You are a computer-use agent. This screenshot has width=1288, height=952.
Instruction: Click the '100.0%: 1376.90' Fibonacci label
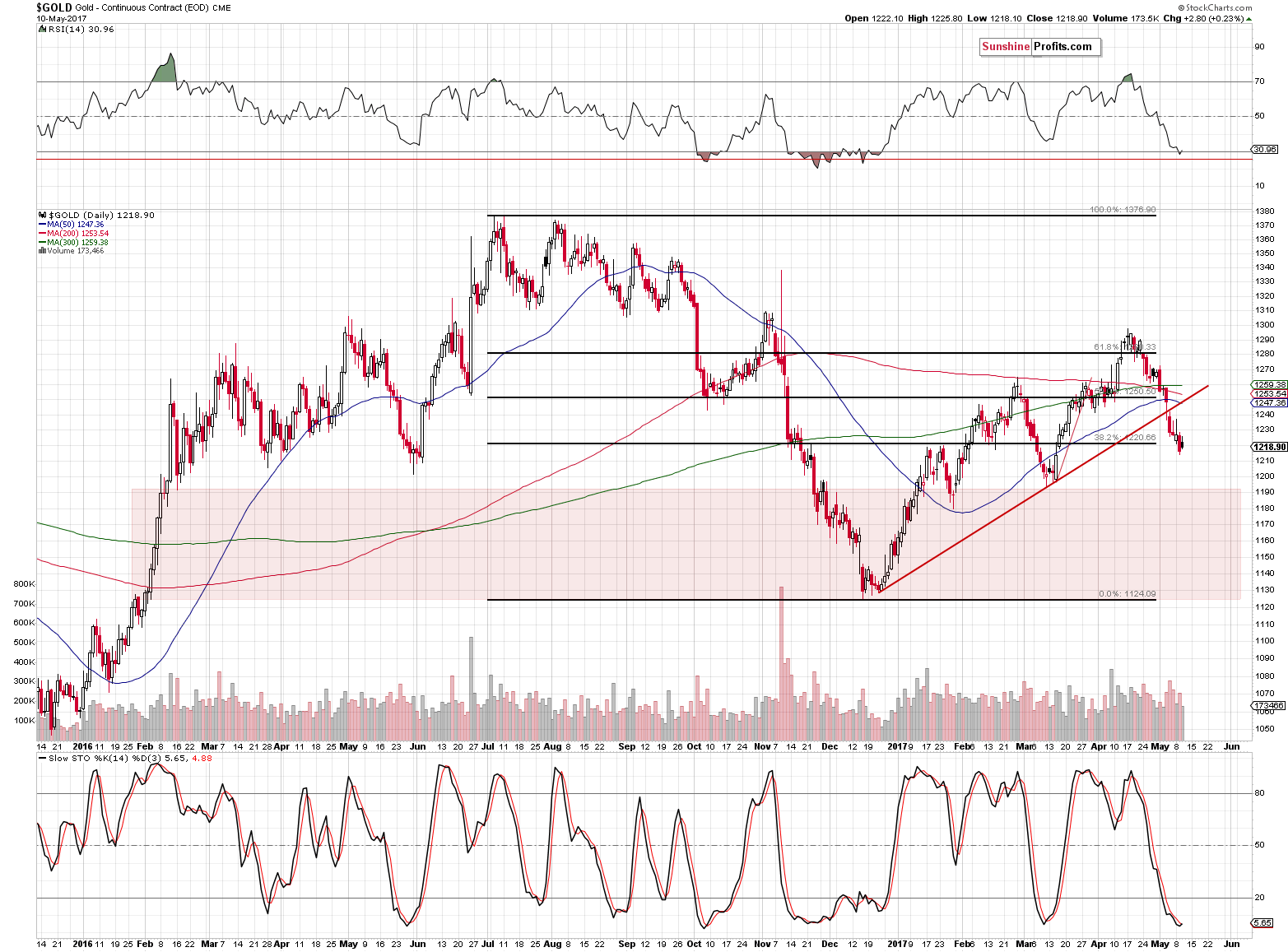(x=1123, y=210)
